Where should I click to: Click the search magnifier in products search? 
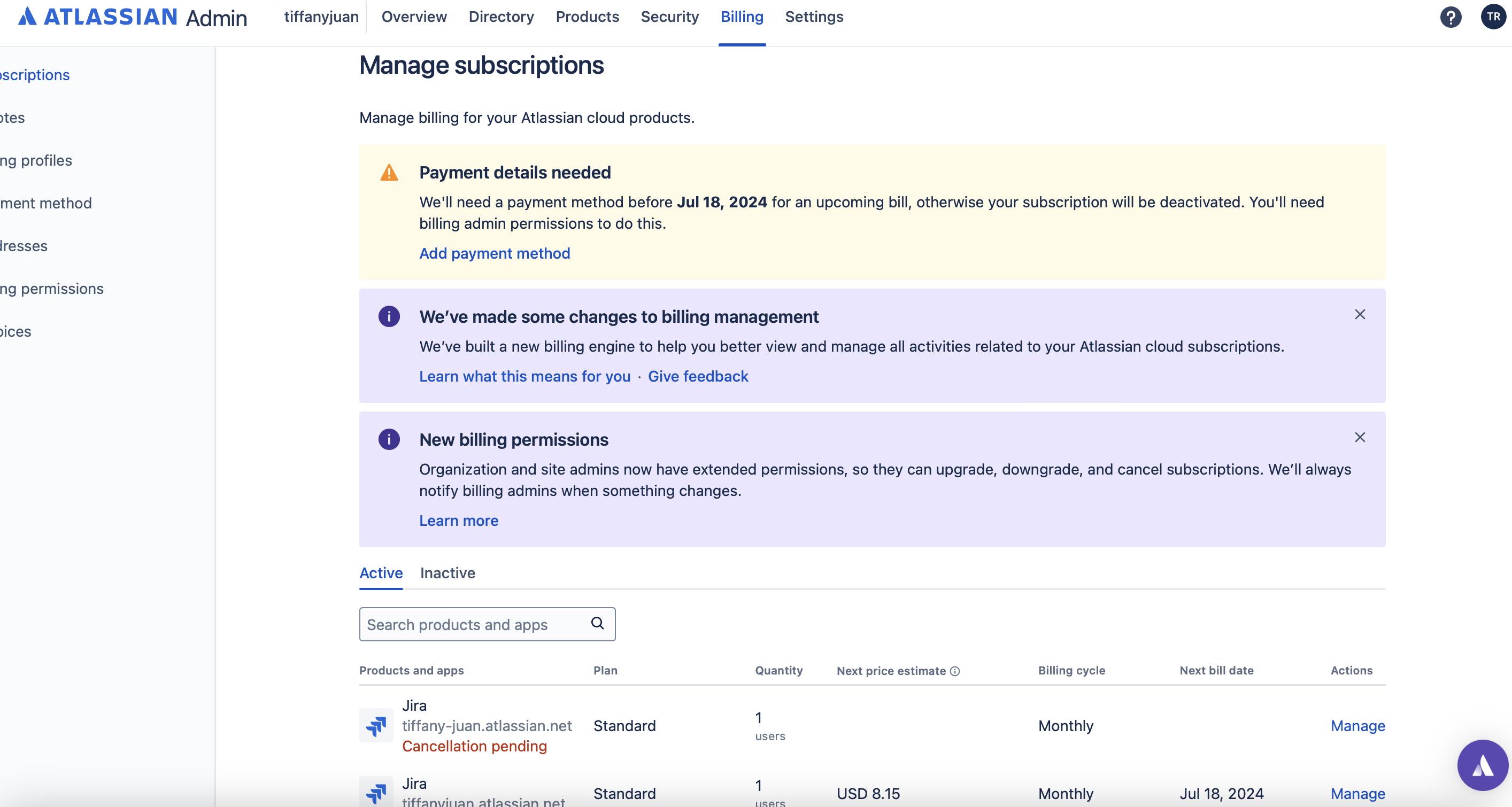[x=598, y=623]
